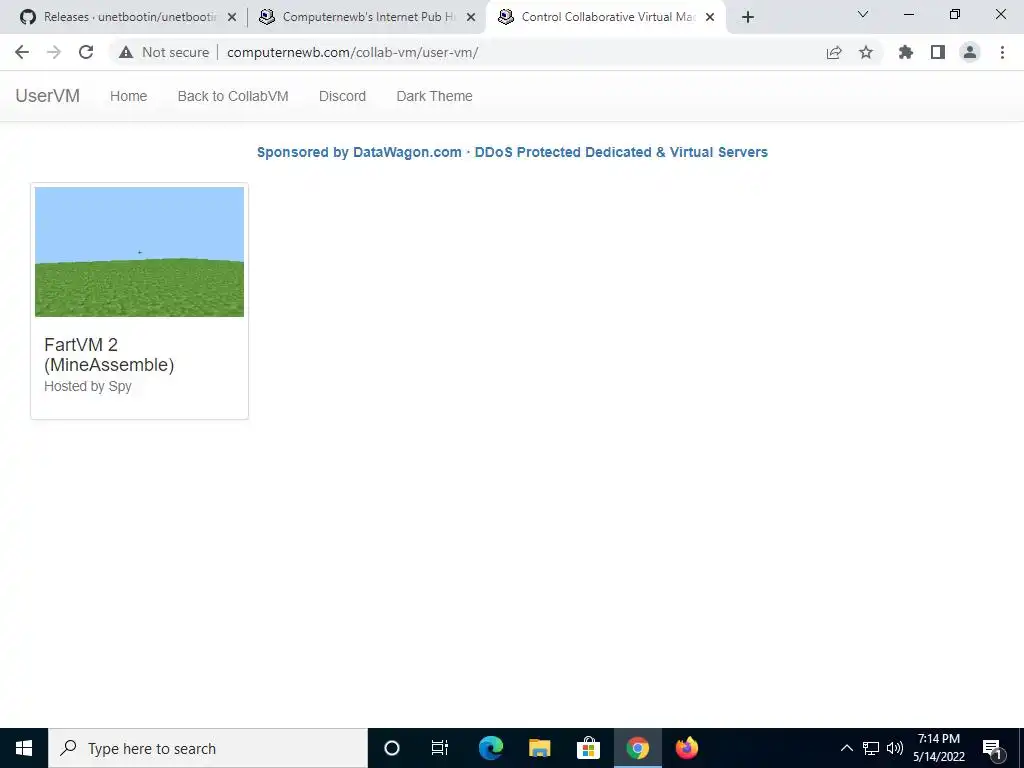Open the clock showing 7:14 PM
The image size is (1024, 768).
tap(939, 748)
